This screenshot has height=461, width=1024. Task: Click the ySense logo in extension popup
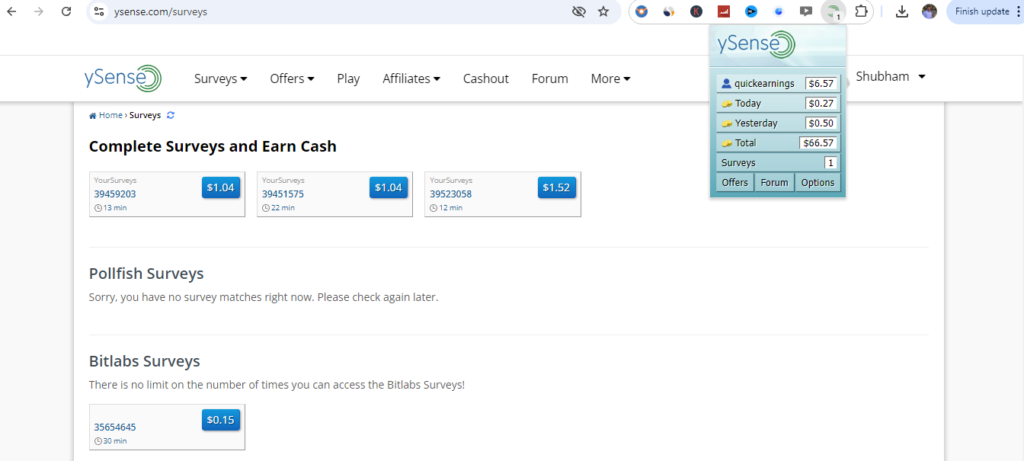[756, 44]
